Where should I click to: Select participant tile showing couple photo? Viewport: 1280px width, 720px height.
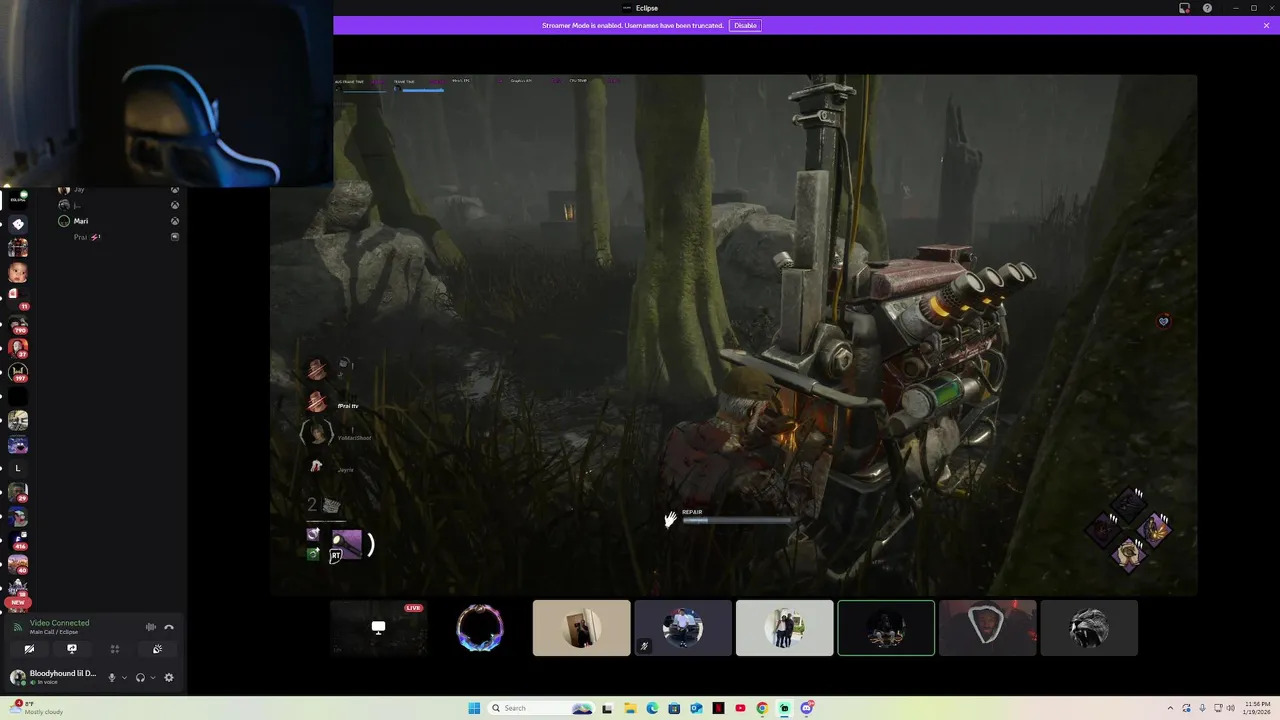[785, 628]
